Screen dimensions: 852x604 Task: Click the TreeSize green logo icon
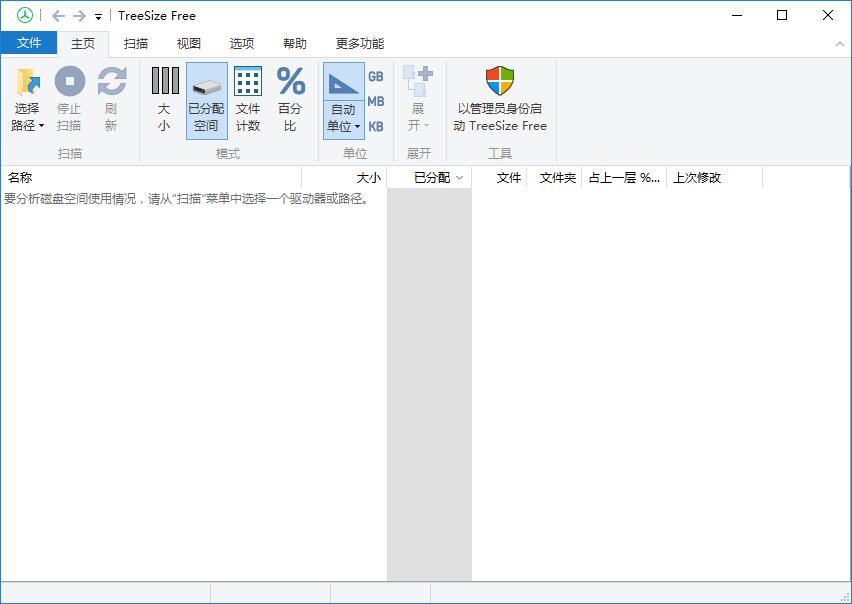click(24, 15)
